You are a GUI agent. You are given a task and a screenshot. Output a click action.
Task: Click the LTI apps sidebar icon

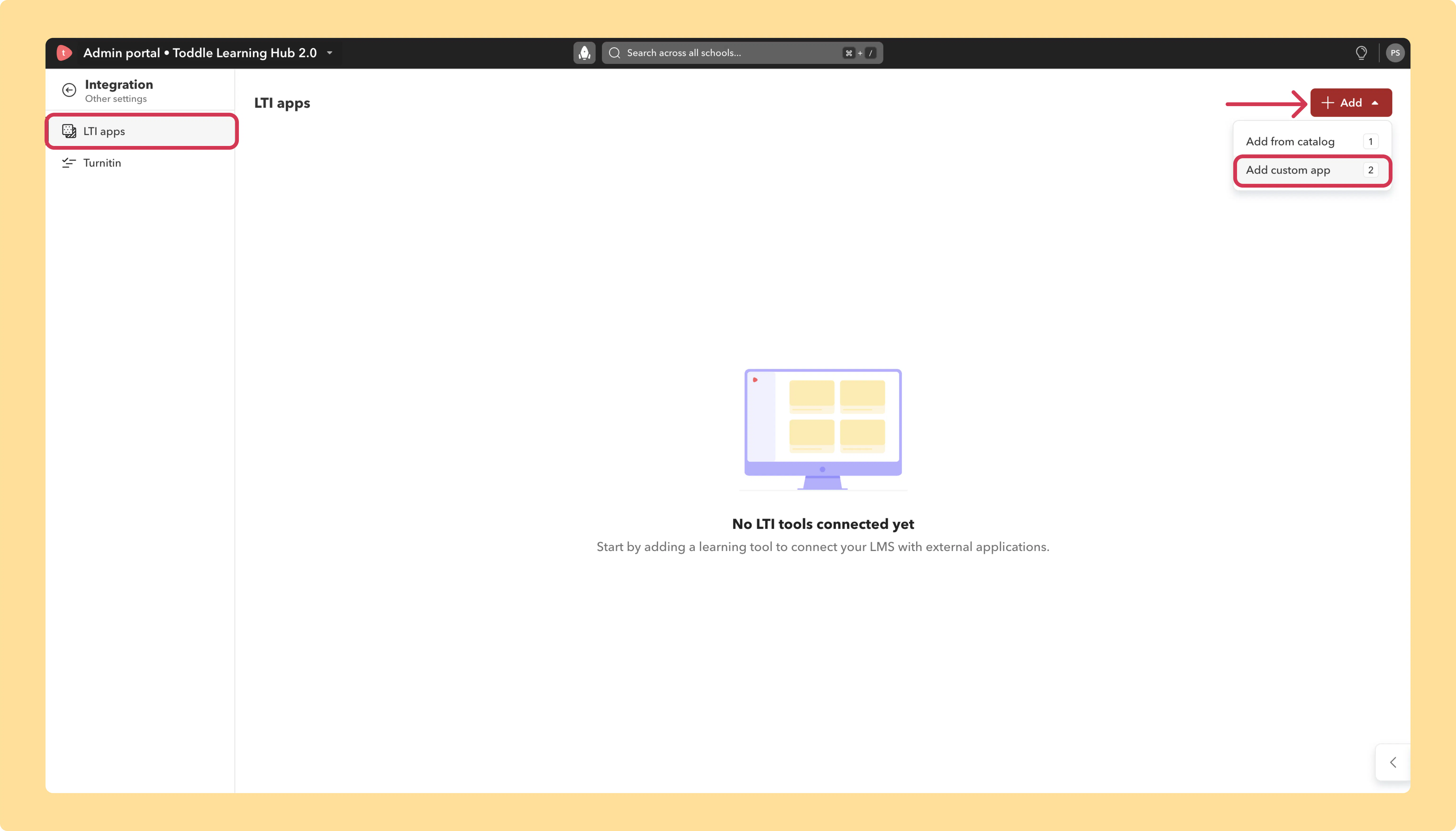coord(69,131)
